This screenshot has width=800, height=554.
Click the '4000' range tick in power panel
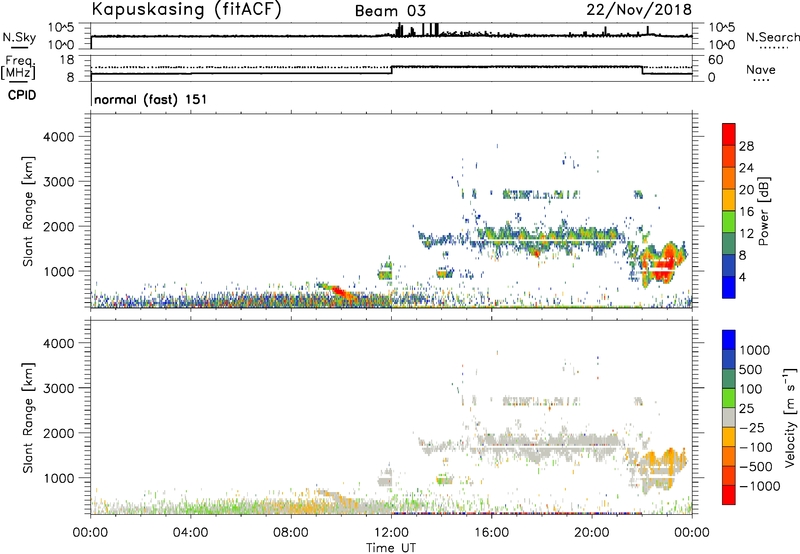point(58,137)
